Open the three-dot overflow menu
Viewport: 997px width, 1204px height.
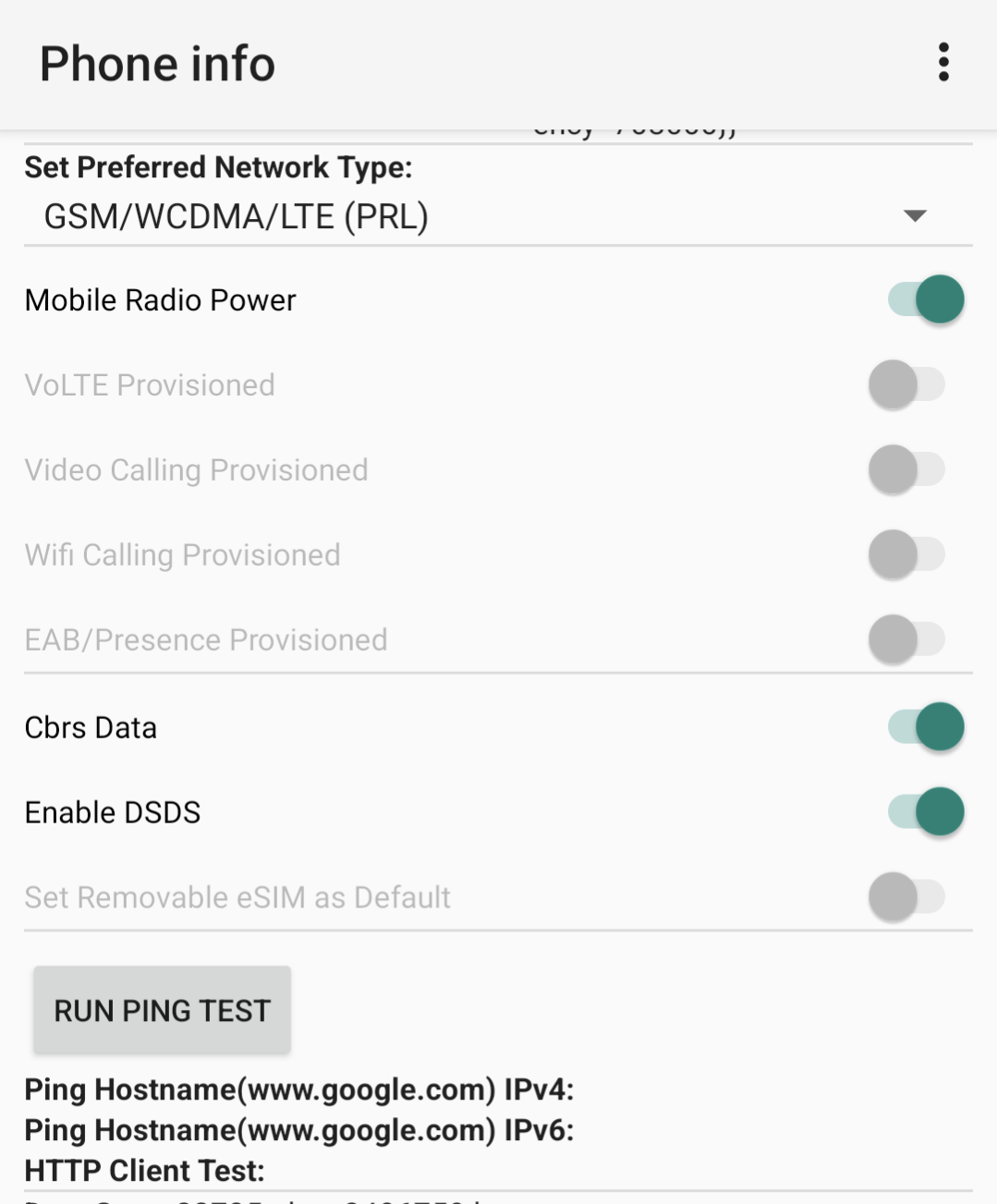point(942,62)
